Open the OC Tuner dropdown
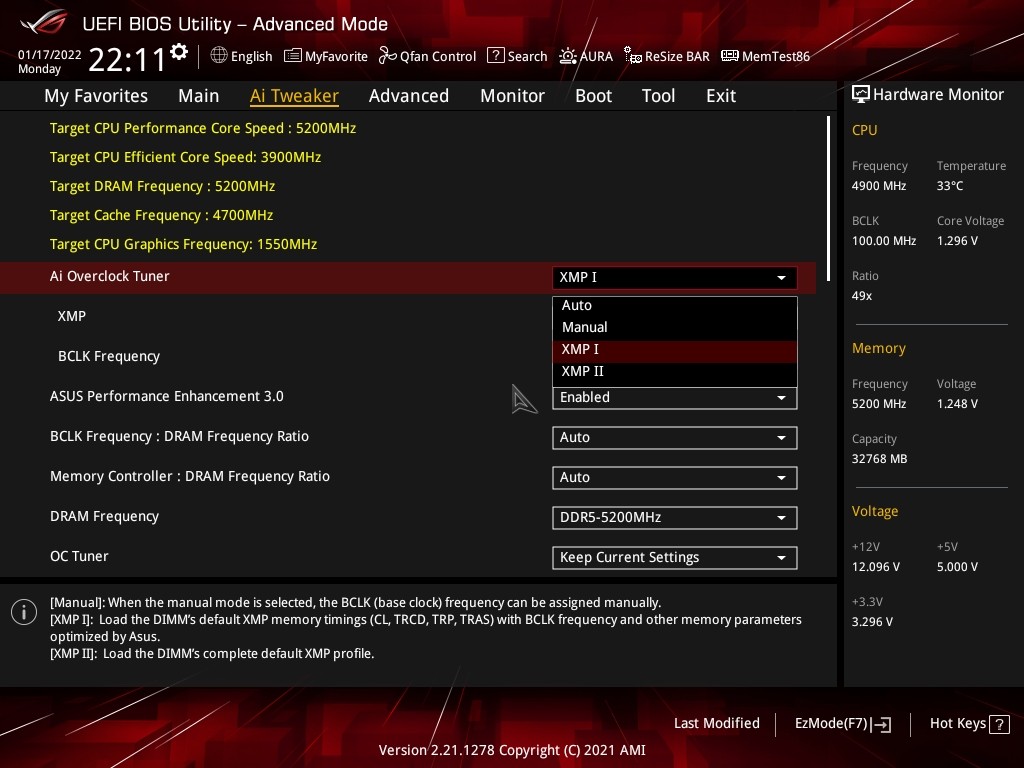Viewport: 1024px width, 768px height. [674, 557]
